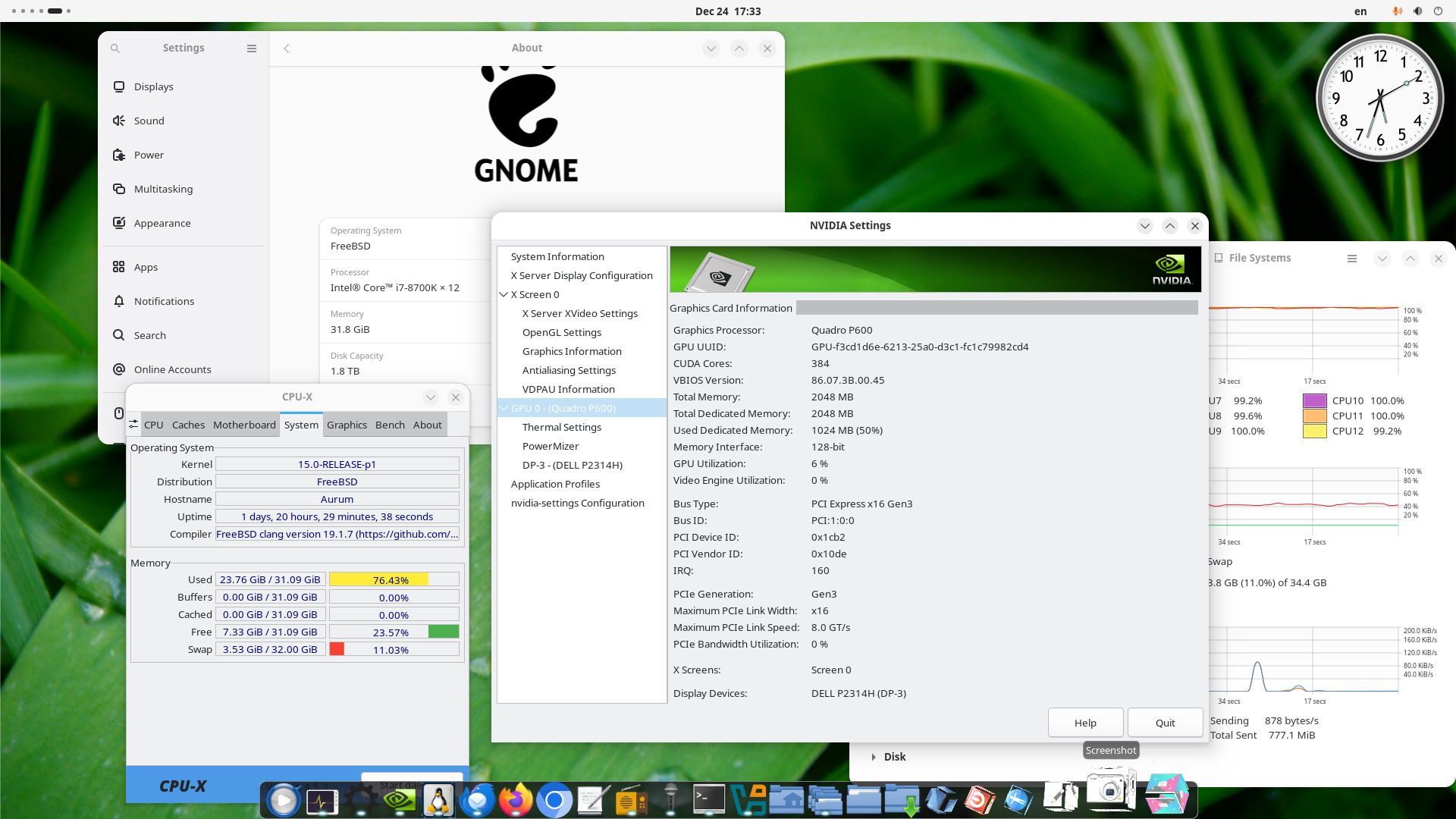The height and width of the screenshot is (819, 1456).
Task: Select Sound in the Settings sidebar
Action: [149, 120]
